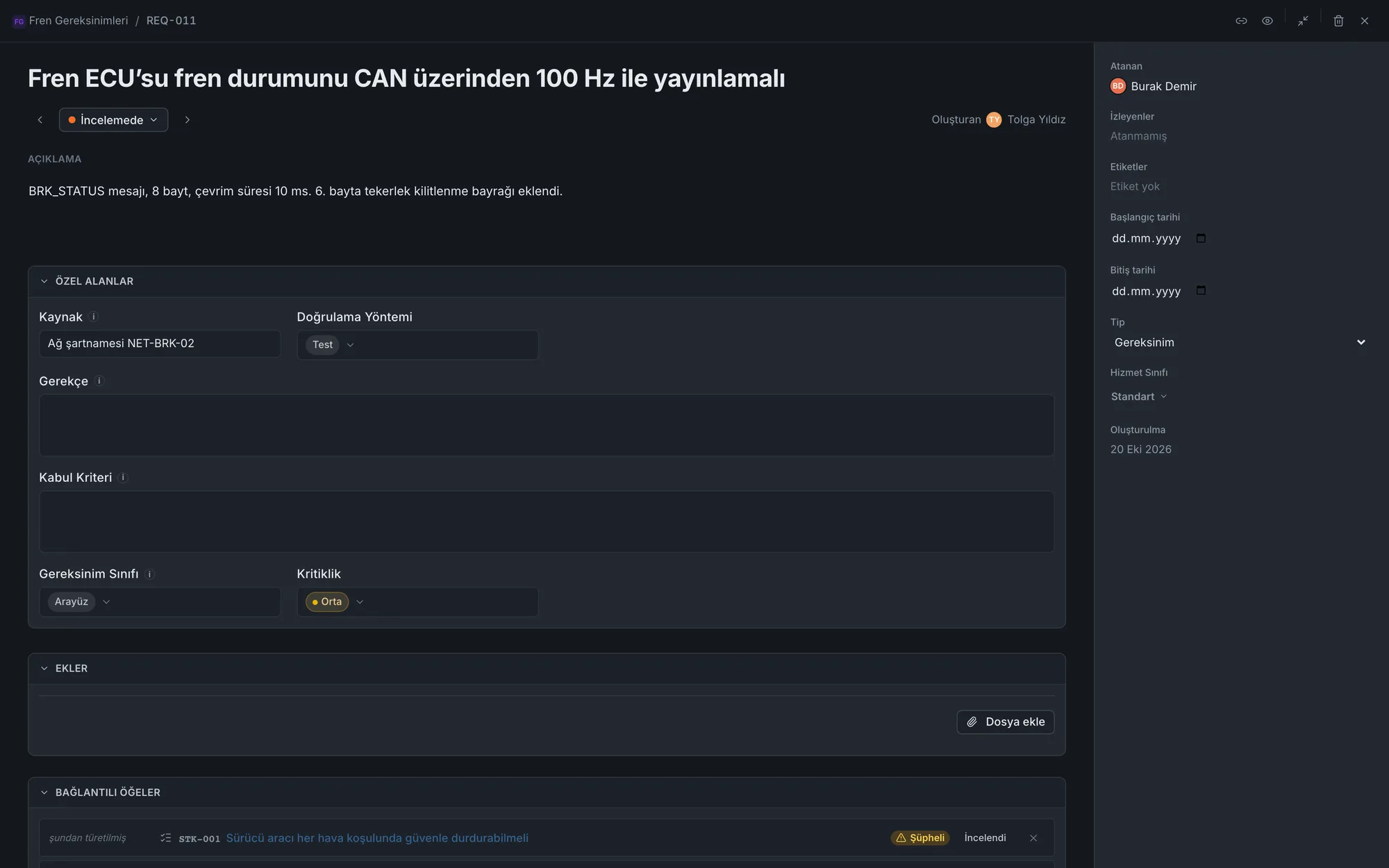Viewport: 1389px width, 868px height.
Task: Click into the Gerekçe text area
Action: tap(547, 425)
